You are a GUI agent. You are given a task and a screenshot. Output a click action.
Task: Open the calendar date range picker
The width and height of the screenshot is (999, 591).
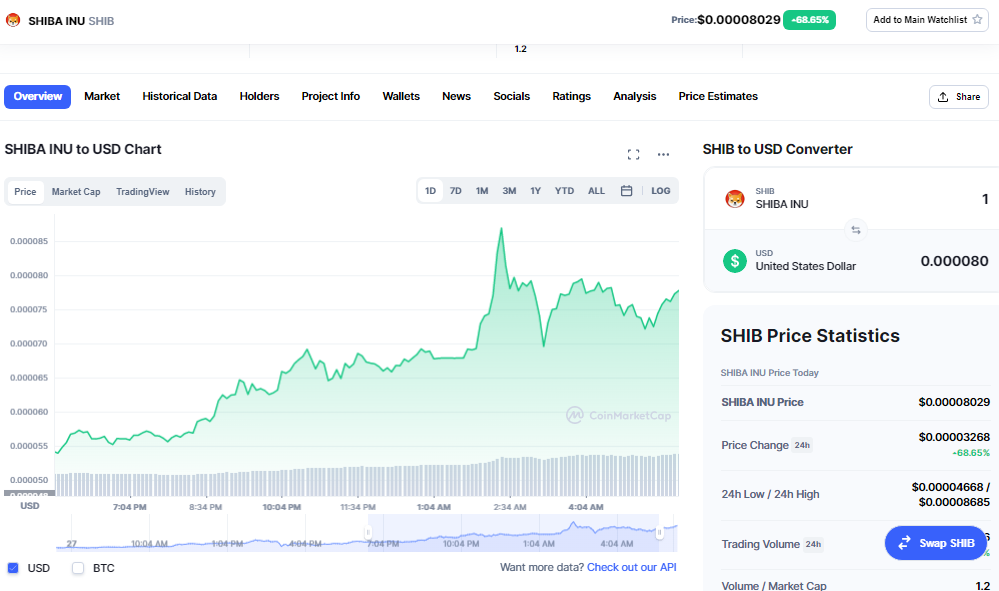626,190
